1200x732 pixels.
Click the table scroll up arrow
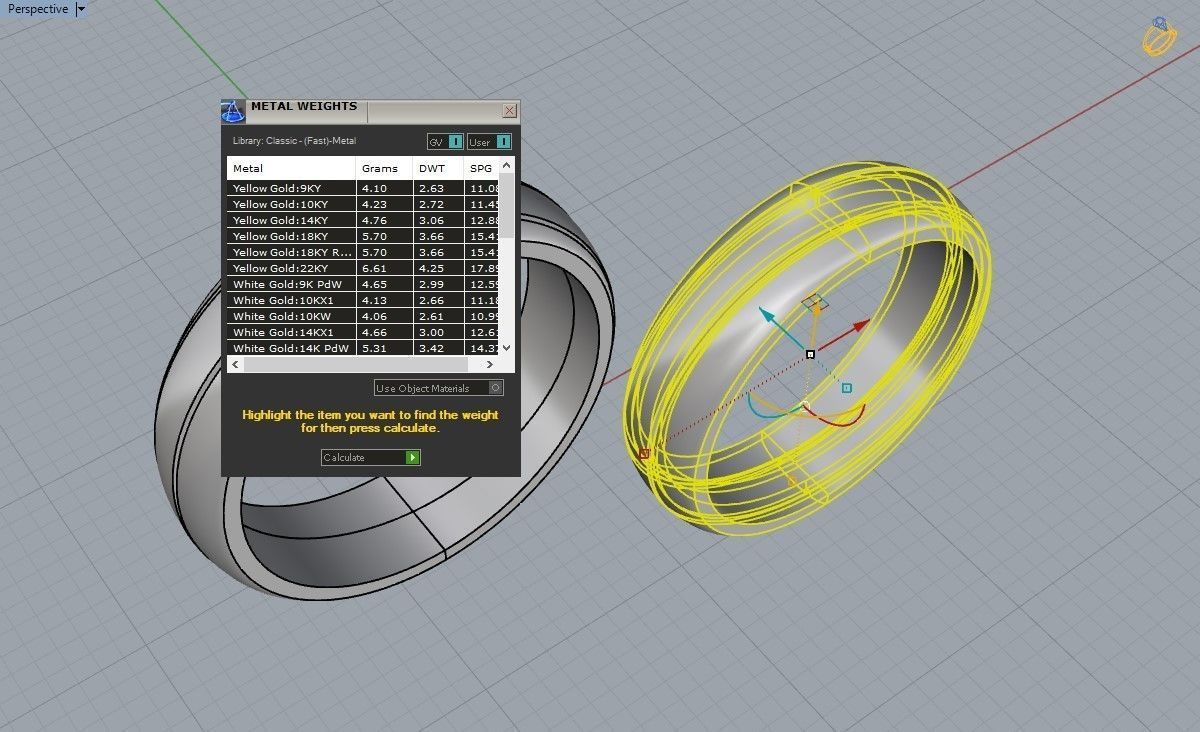(x=506, y=165)
